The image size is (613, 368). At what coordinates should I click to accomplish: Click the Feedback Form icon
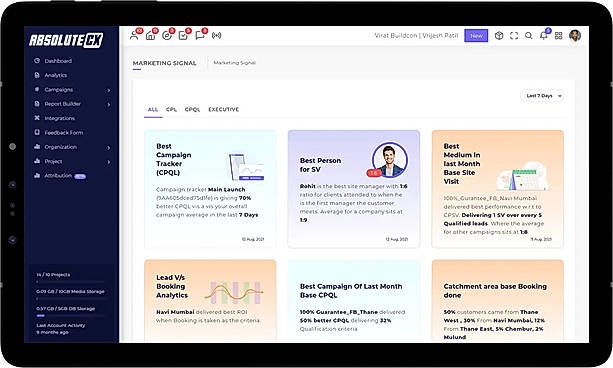tap(37, 132)
